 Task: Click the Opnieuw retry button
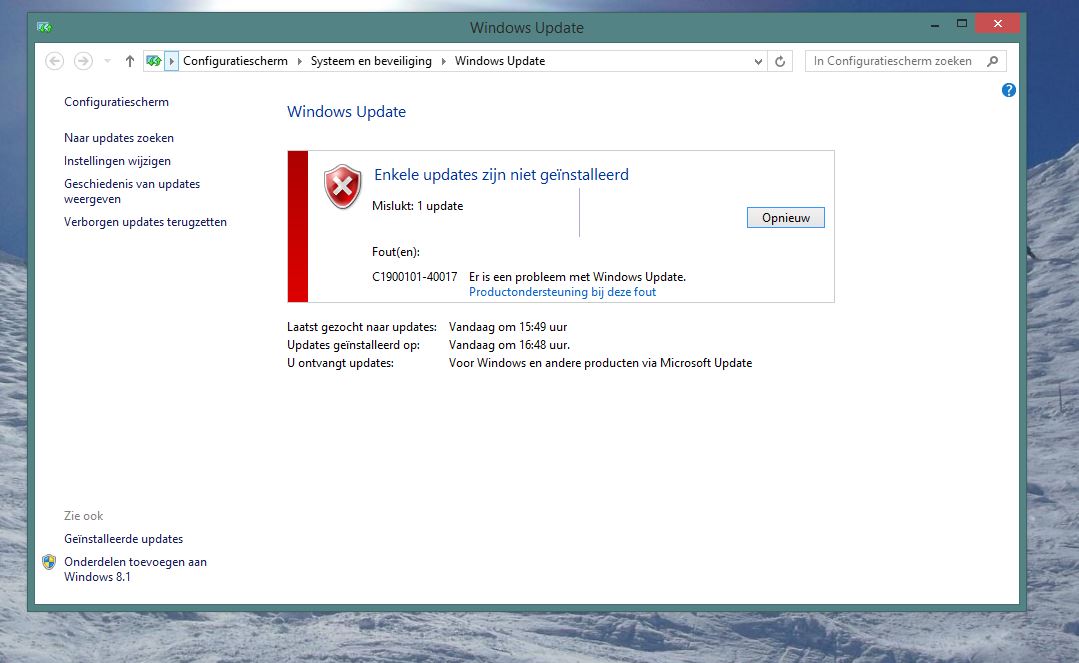pos(785,218)
